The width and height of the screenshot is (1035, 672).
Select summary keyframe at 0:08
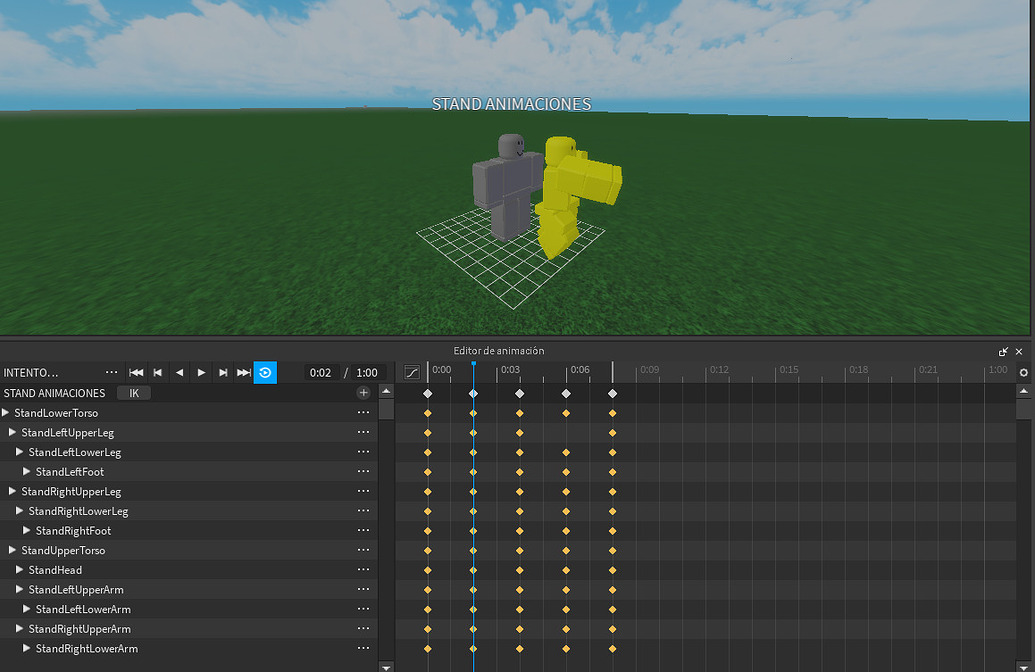[613, 393]
